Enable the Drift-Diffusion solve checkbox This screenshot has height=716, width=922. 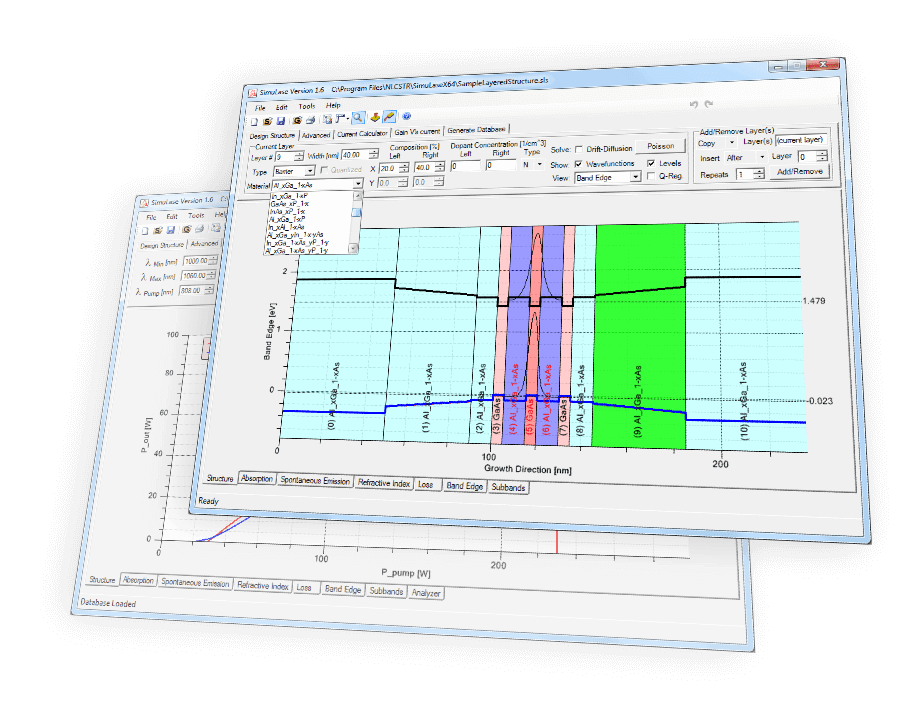pyautogui.click(x=579, y=149)
